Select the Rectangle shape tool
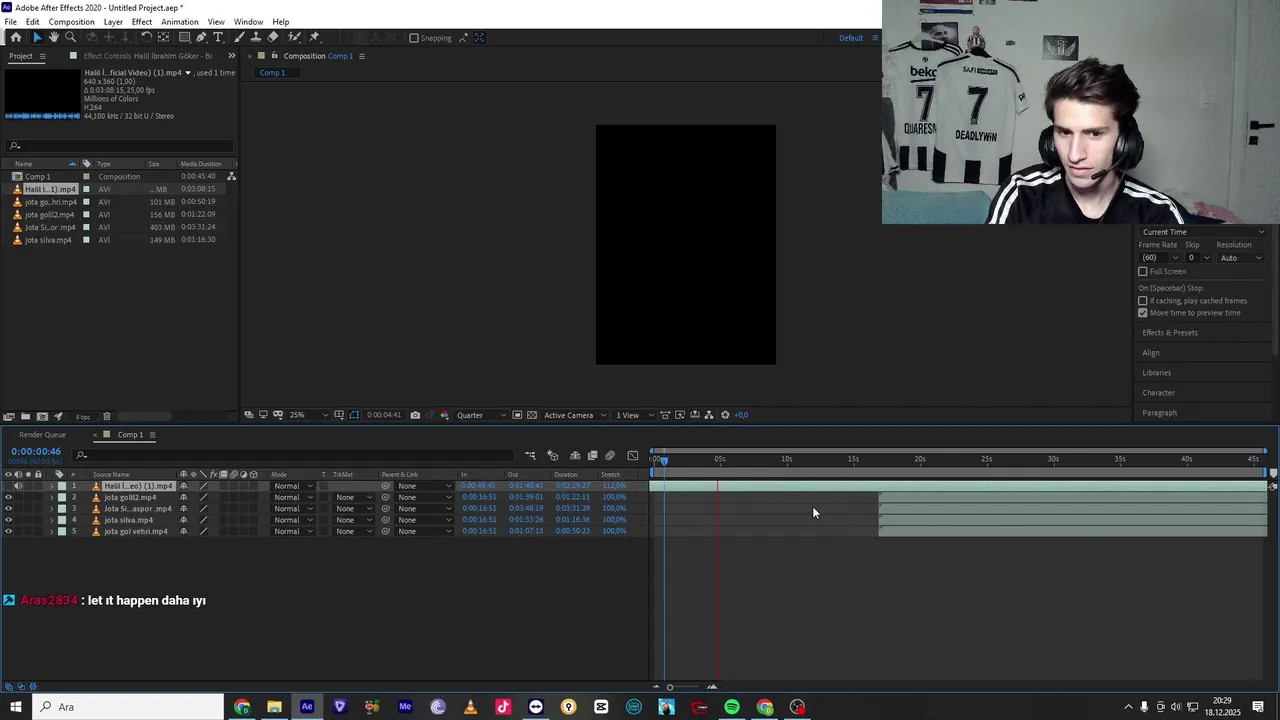The height and width of the screenshot is (720, 1280). pyautogui.click(x=184, y=37)
